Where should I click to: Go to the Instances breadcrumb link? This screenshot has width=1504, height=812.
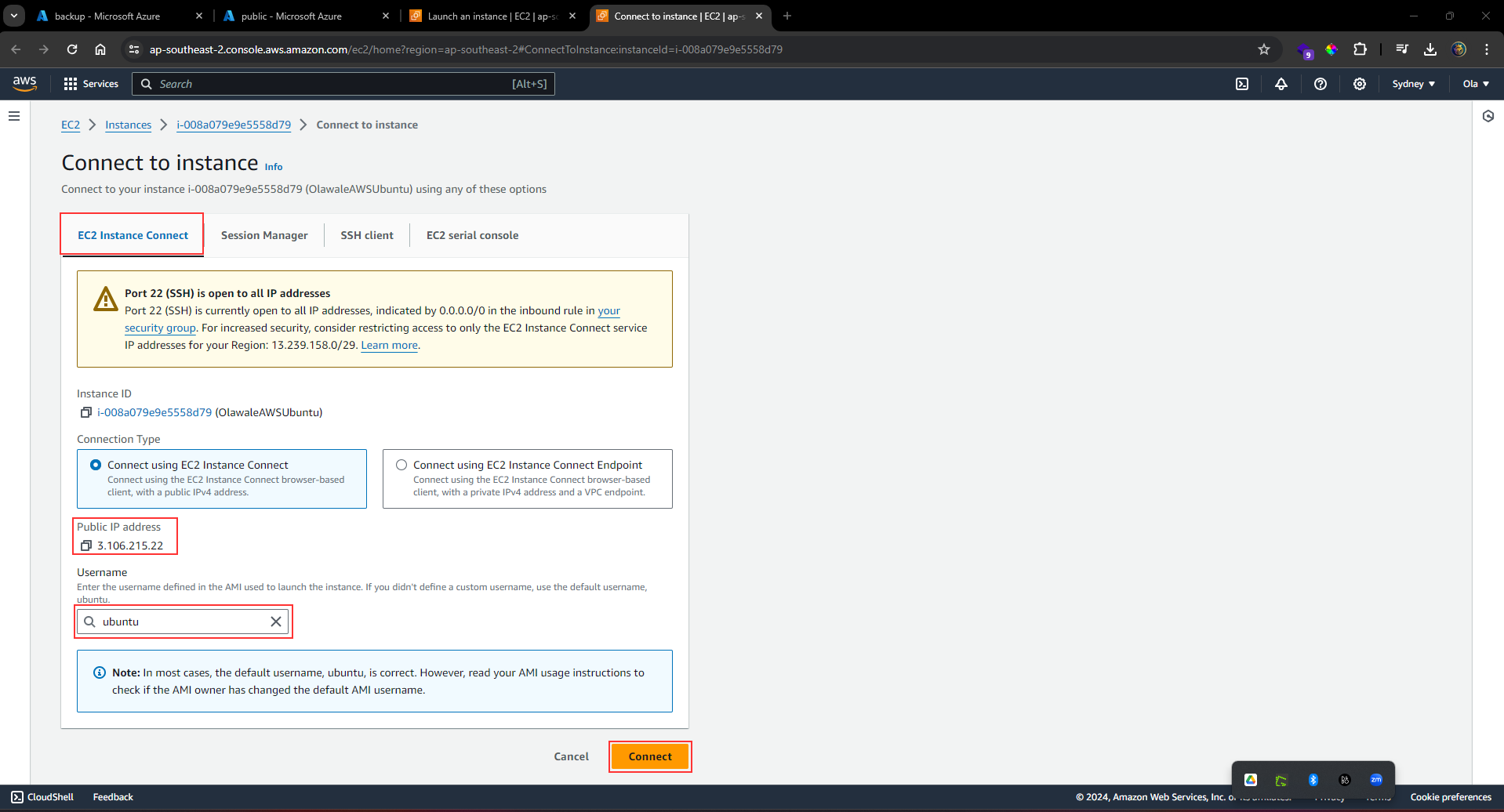[129, 125]
